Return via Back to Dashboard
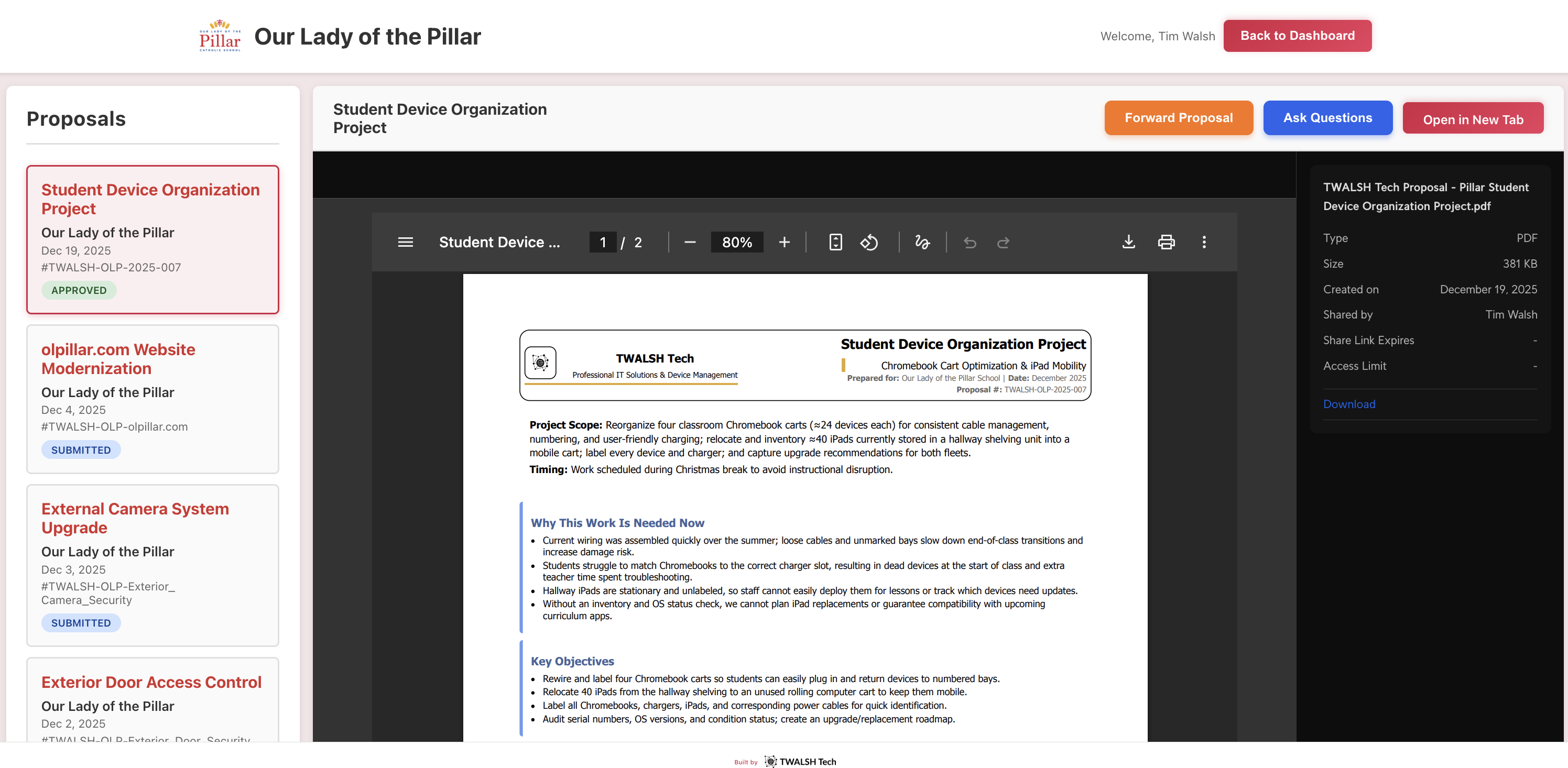Screen dimensions: 1568x768 1297,35
